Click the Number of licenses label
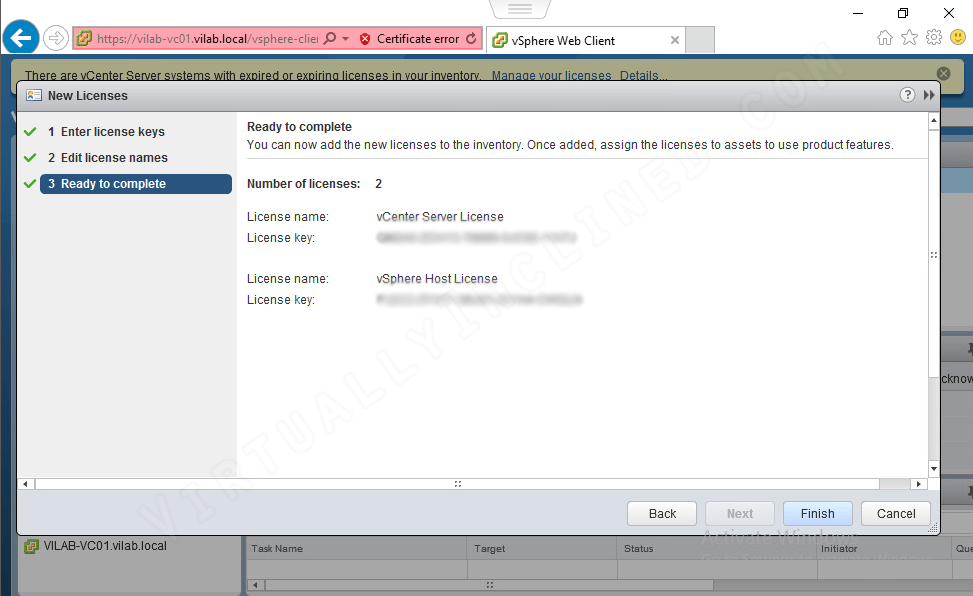Image resolution: width=973 pixels, height=596 pixels. [x=303, y=184]
